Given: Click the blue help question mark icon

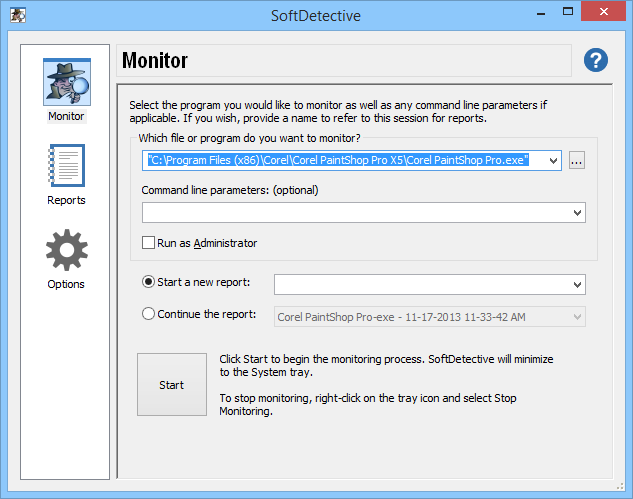Looking at the screenshot, I should [595, 60].
